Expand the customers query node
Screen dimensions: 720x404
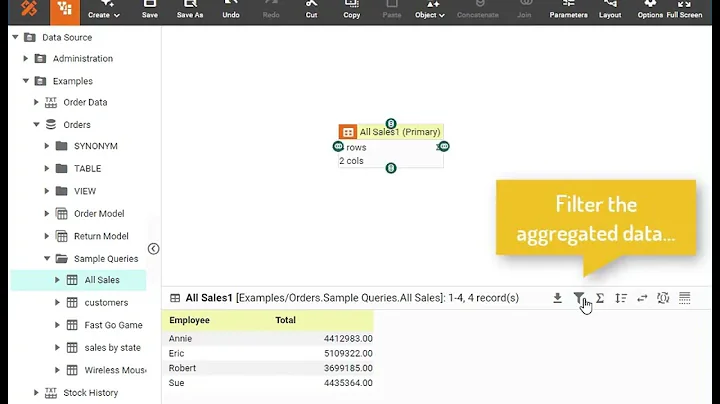coord(57,303)
